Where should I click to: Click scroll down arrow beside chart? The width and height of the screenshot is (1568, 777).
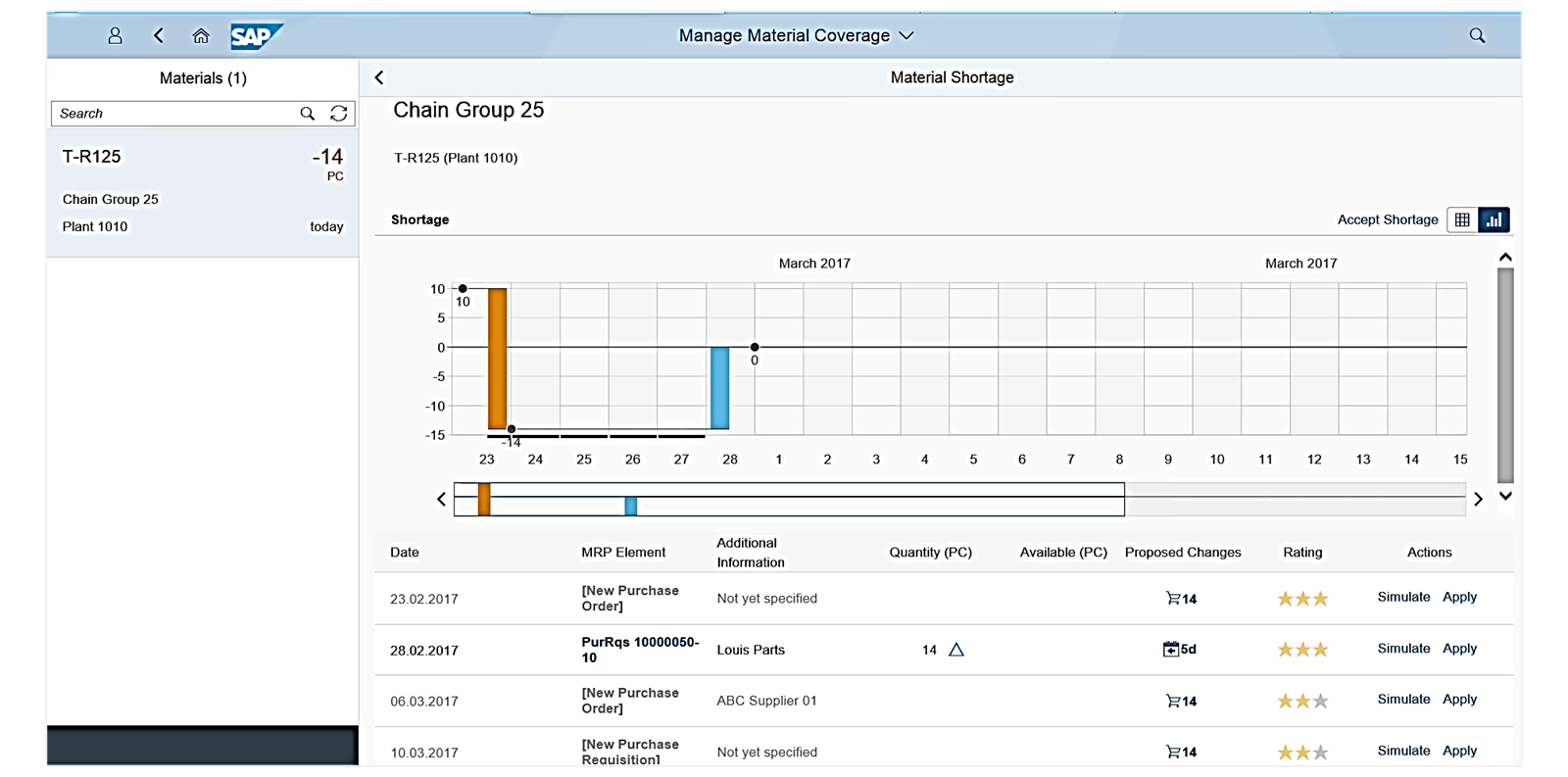coord(1505,496)
